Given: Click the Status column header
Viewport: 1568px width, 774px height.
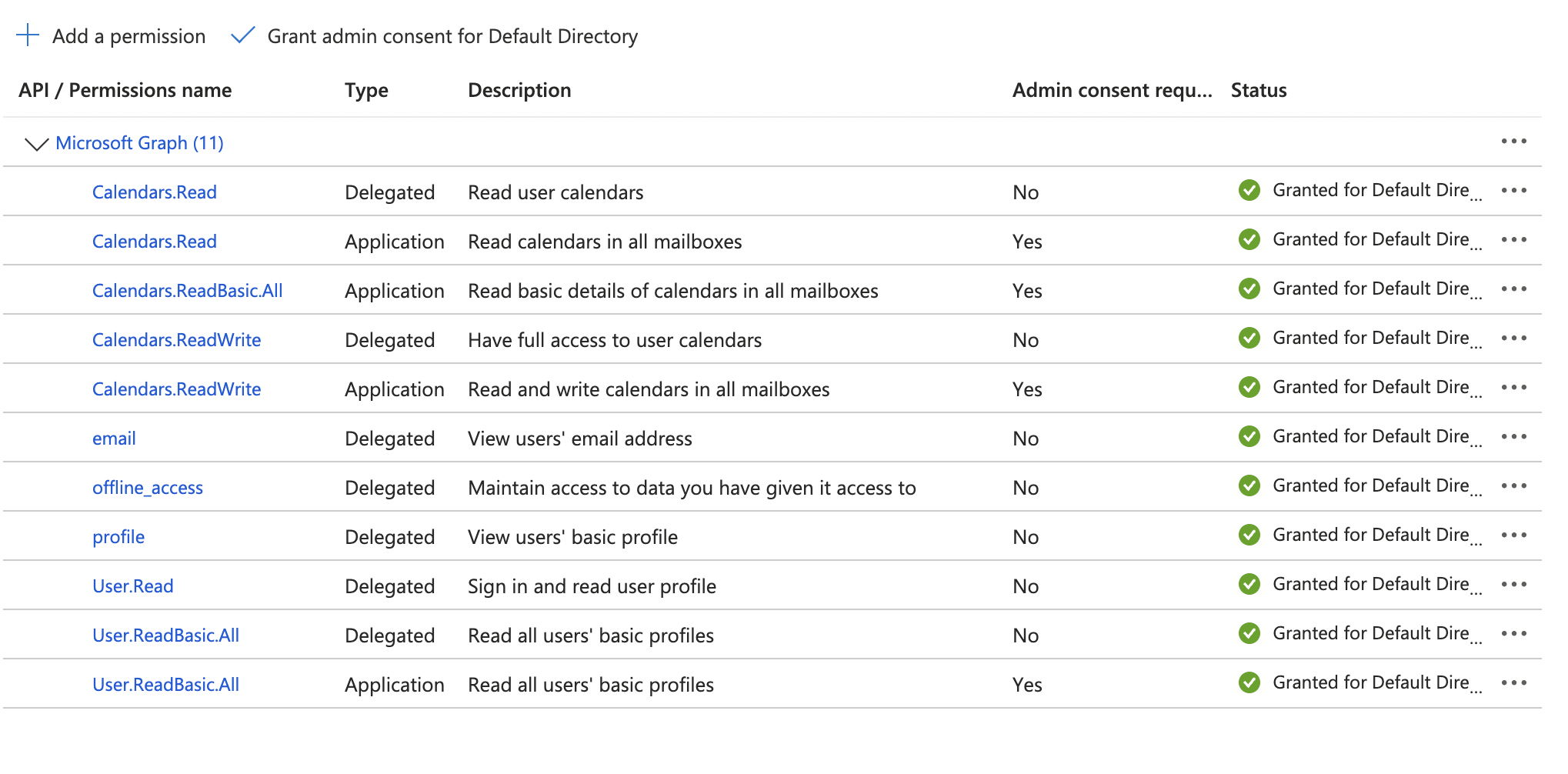Looking at the screenshot, I should 1257,90.
